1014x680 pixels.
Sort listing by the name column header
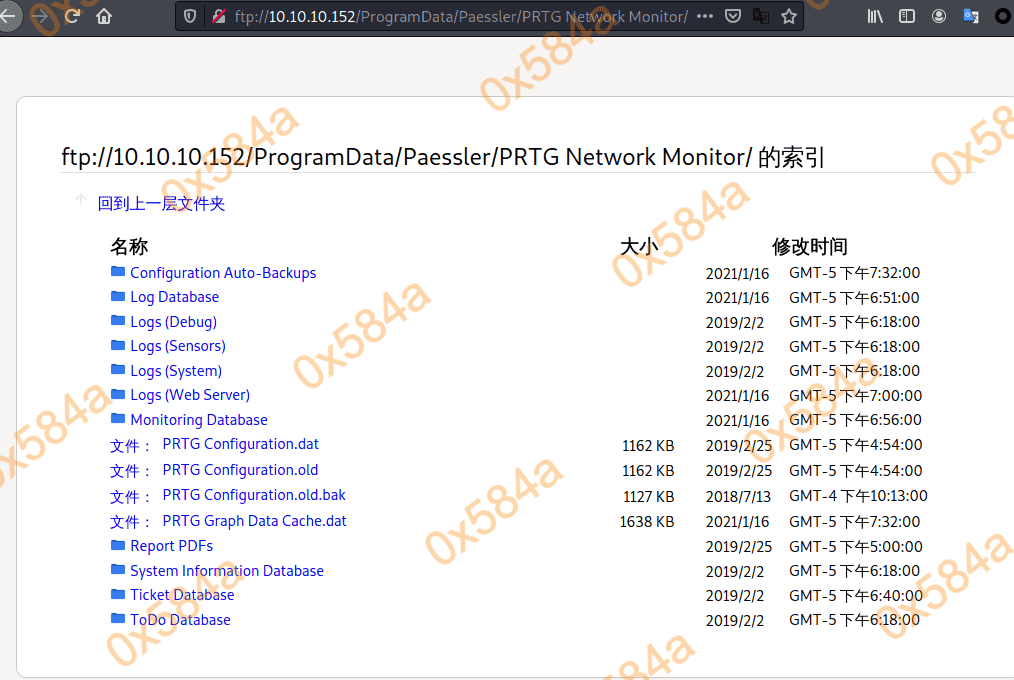[x=129, y=246]
